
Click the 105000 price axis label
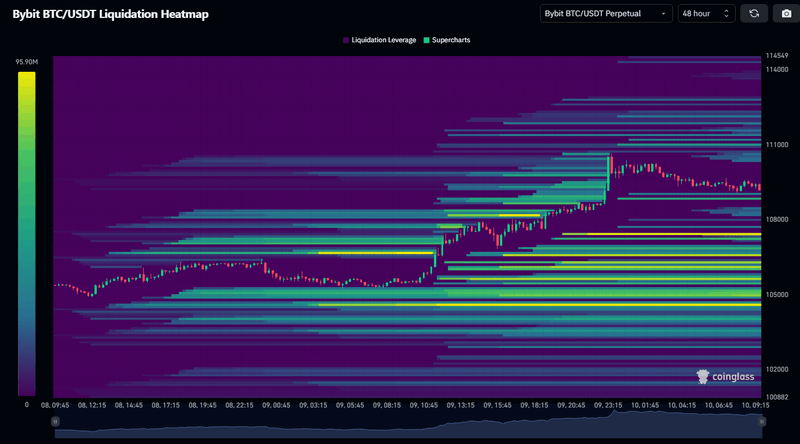click(x=777, y=294)
